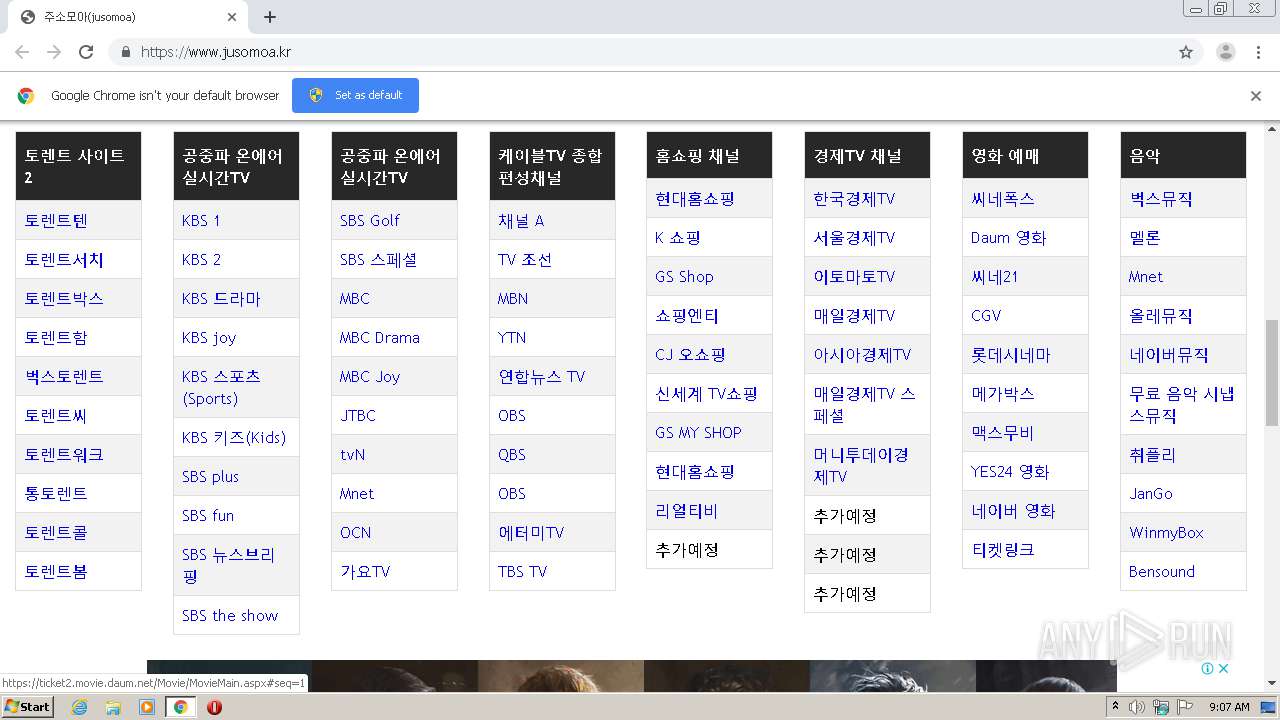Open the KBS 키즈(Kids) link

[x=234, y=437]
